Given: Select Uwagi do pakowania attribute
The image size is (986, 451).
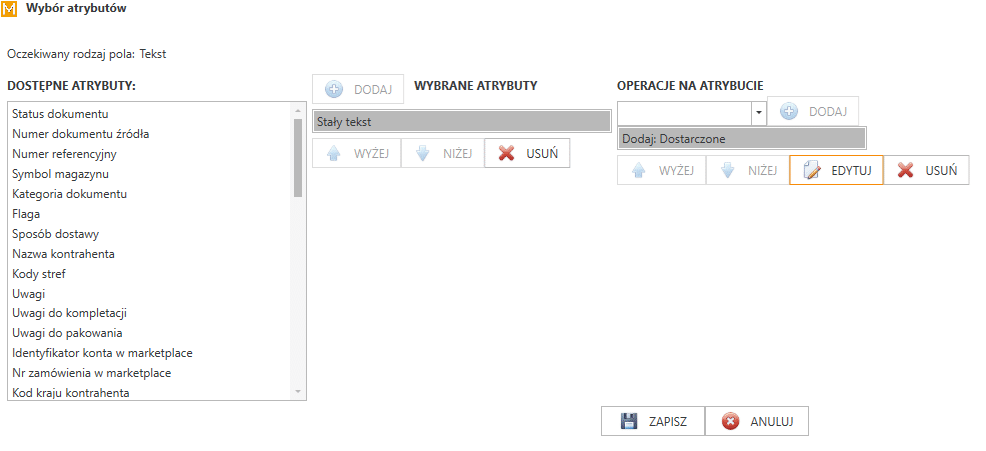Looking at the screenshot, I should (x=151, y=333).
